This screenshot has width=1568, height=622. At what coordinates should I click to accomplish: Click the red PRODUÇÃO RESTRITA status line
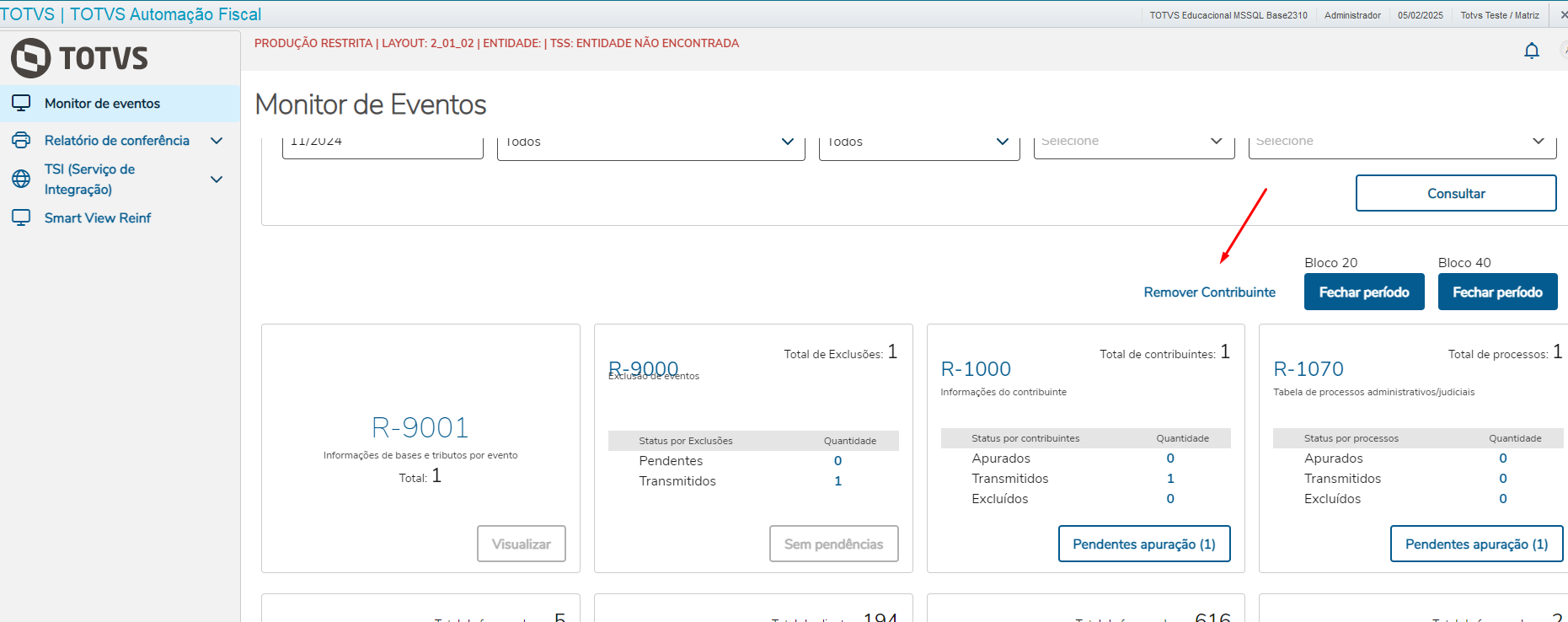click(x=496, y=43)
